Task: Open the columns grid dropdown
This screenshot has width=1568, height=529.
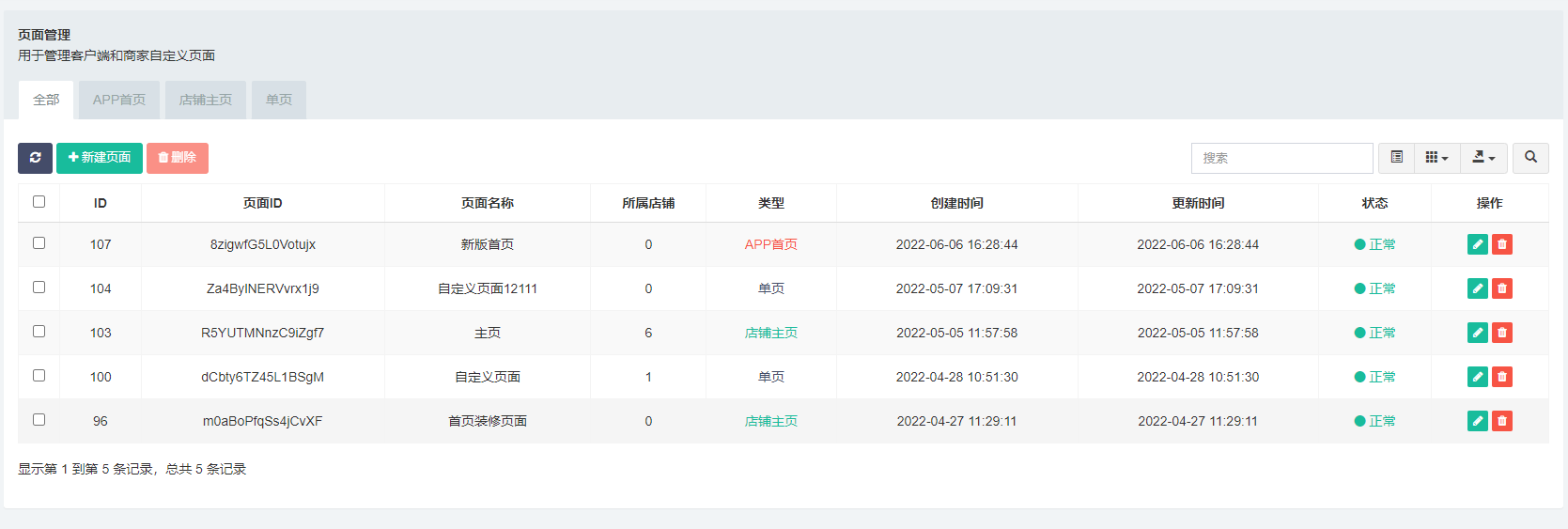Action: coord(1436,158)
